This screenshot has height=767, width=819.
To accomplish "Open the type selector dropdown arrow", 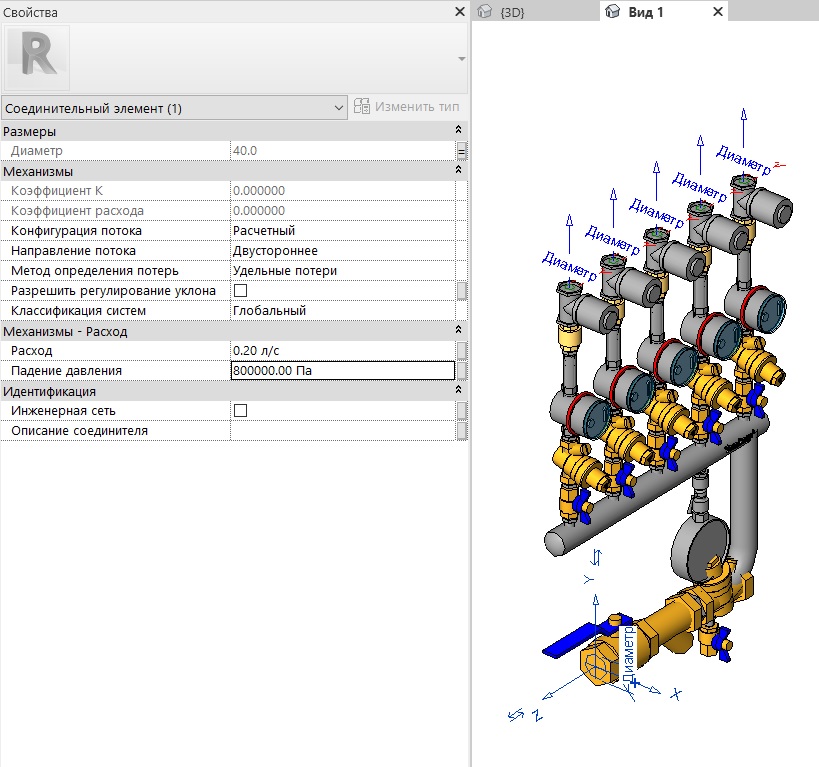I will click(461, 59).
